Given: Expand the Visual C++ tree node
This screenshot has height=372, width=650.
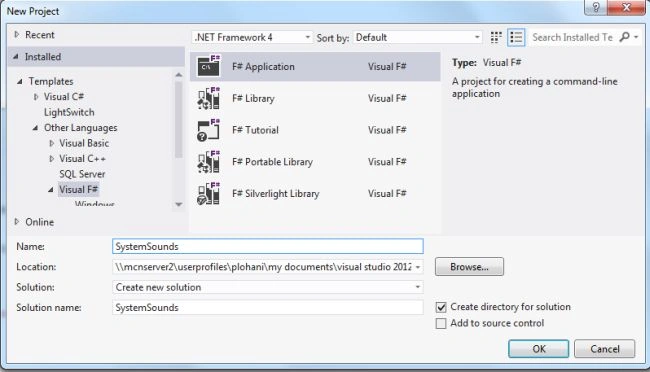Looking at the screenshot, I should [x=51, y=158].
